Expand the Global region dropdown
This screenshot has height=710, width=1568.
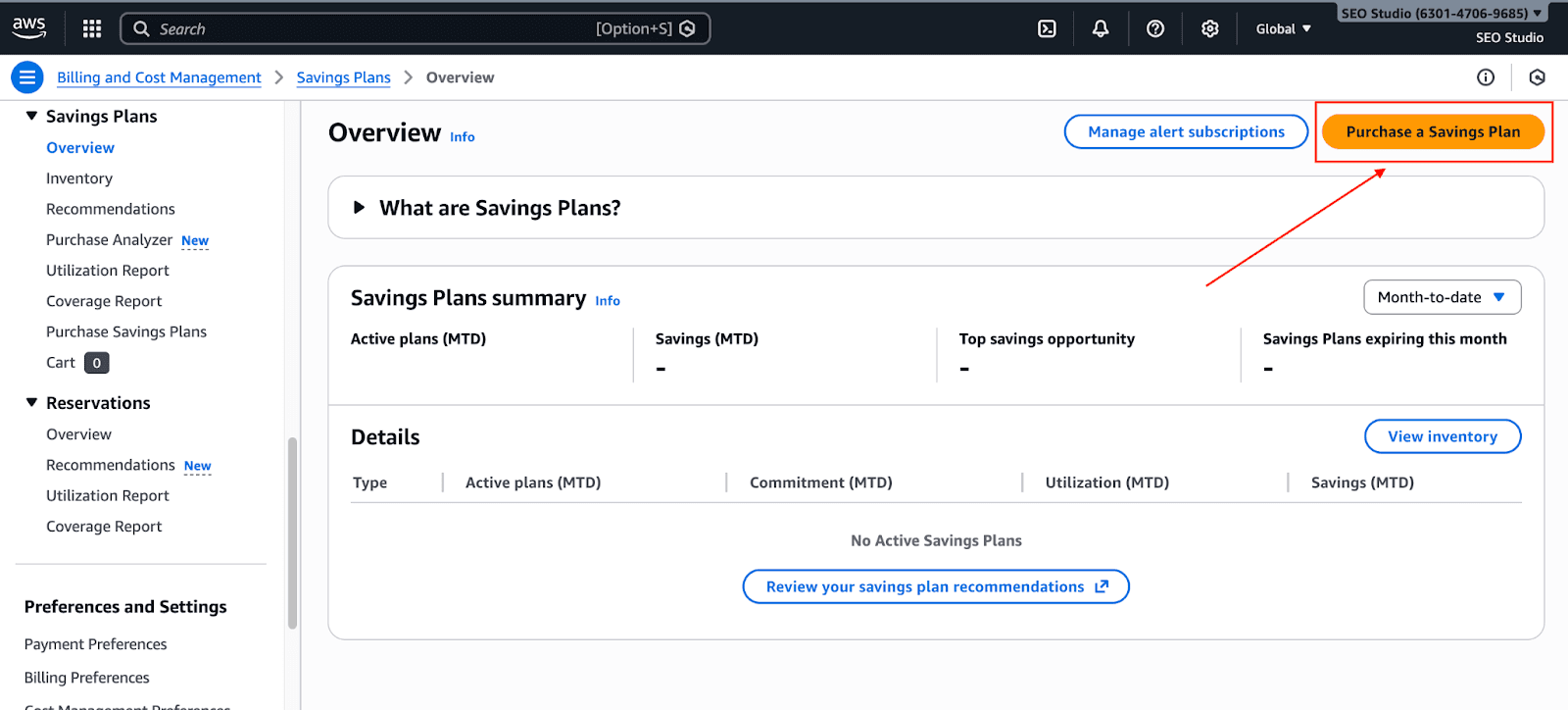tap(1283, 28)
